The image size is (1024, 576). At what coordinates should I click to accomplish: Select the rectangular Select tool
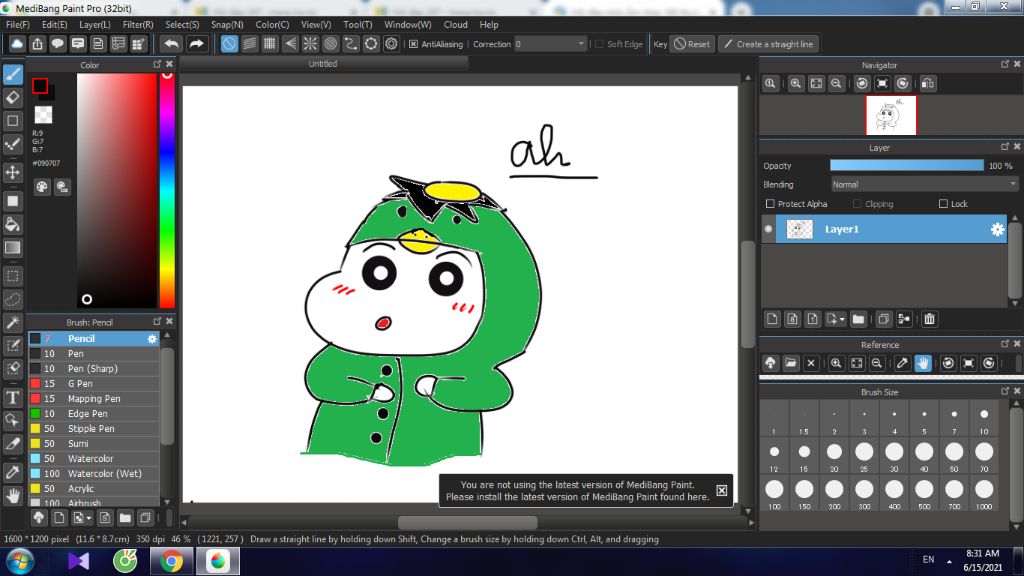coord(13,276)
